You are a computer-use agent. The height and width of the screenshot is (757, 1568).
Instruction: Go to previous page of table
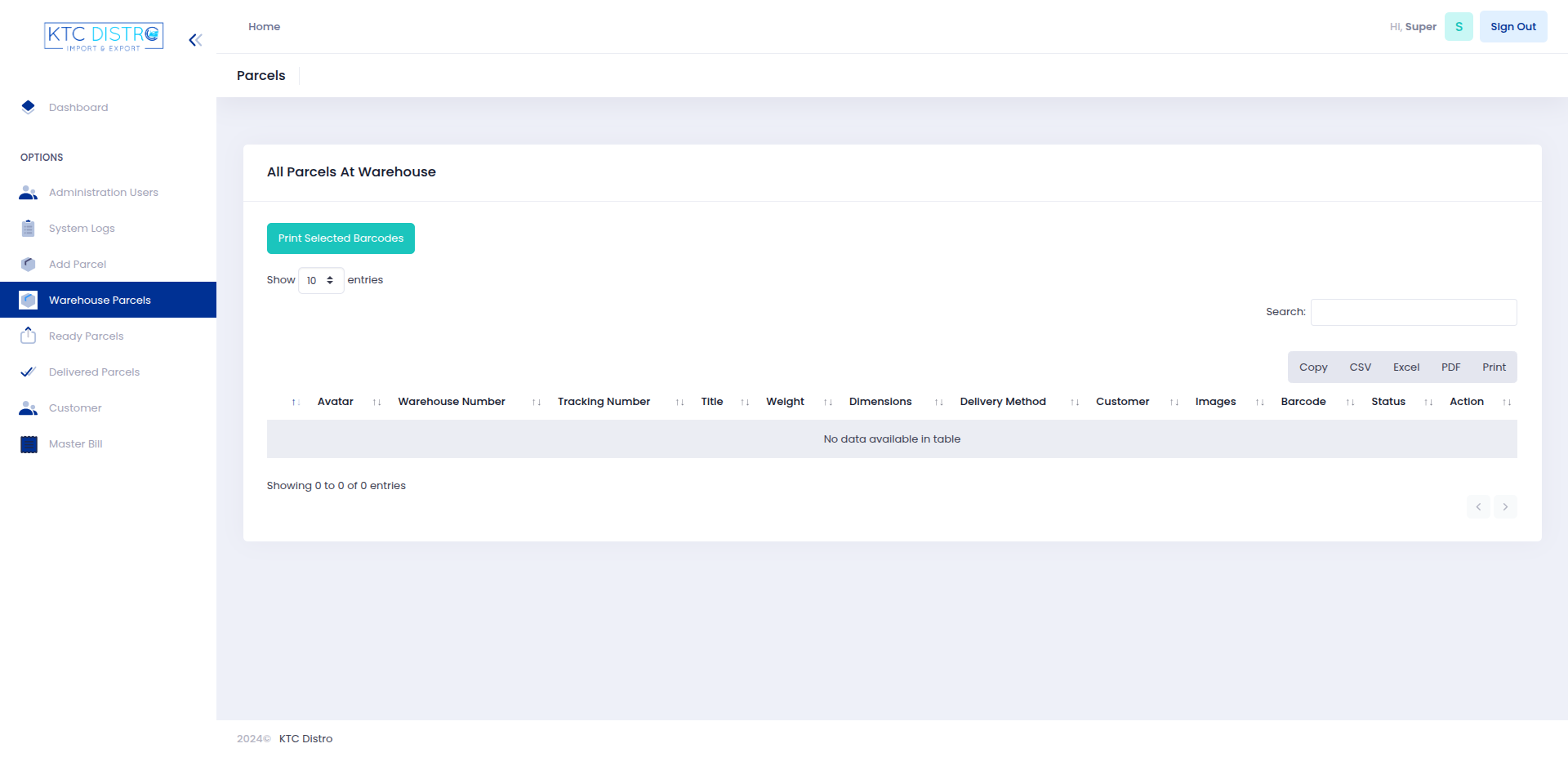[1478, 507]
